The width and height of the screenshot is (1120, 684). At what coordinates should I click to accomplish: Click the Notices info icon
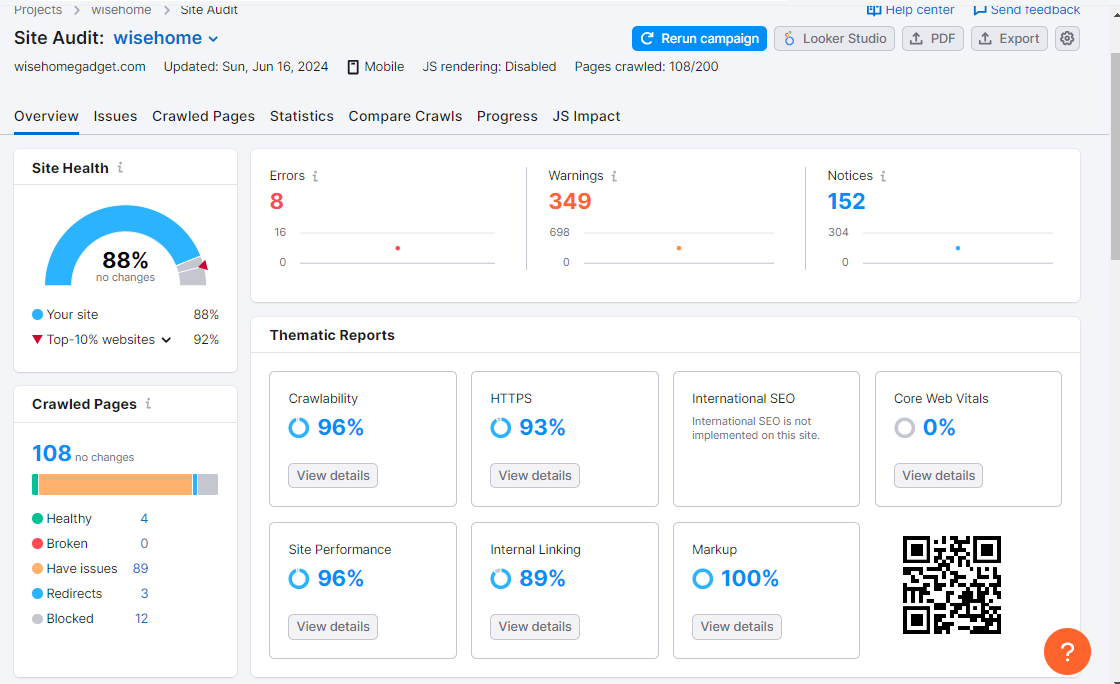pyautogui.click(x=883, y=176)
